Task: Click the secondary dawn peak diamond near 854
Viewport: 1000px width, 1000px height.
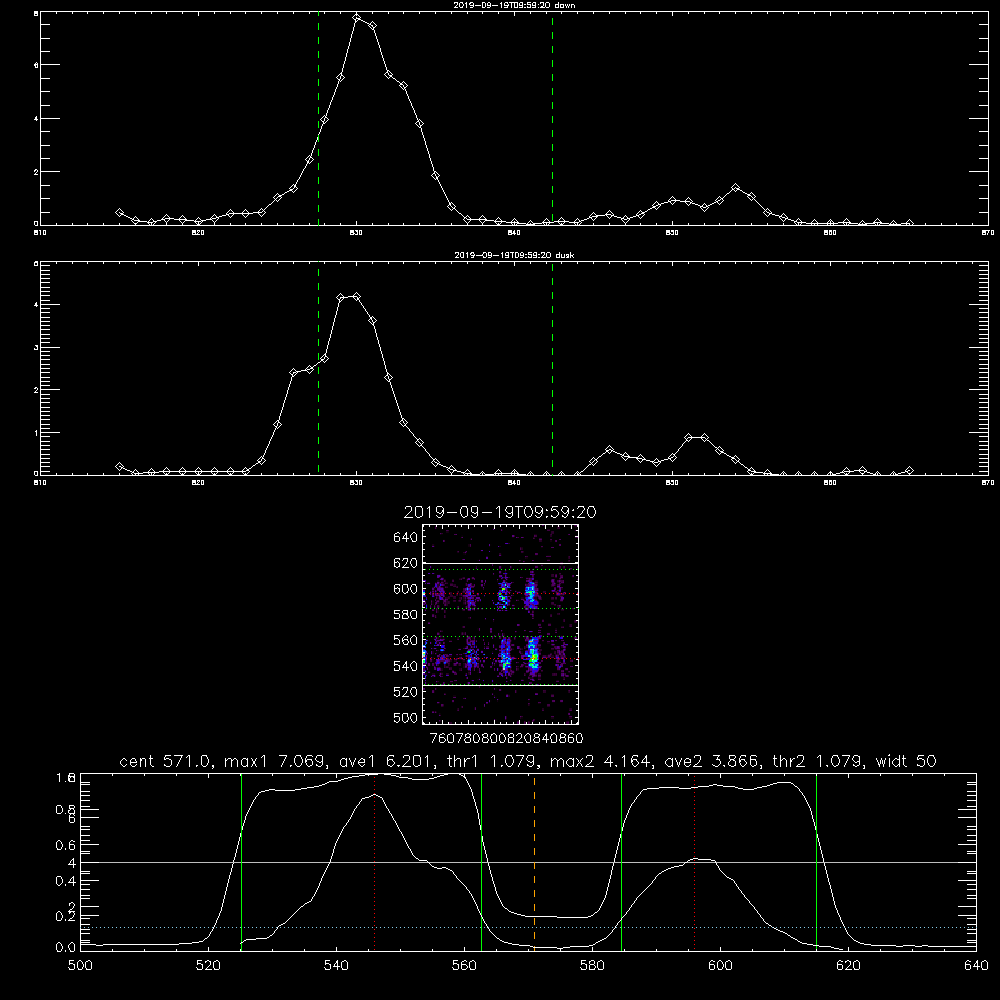Action: [735, 188]
